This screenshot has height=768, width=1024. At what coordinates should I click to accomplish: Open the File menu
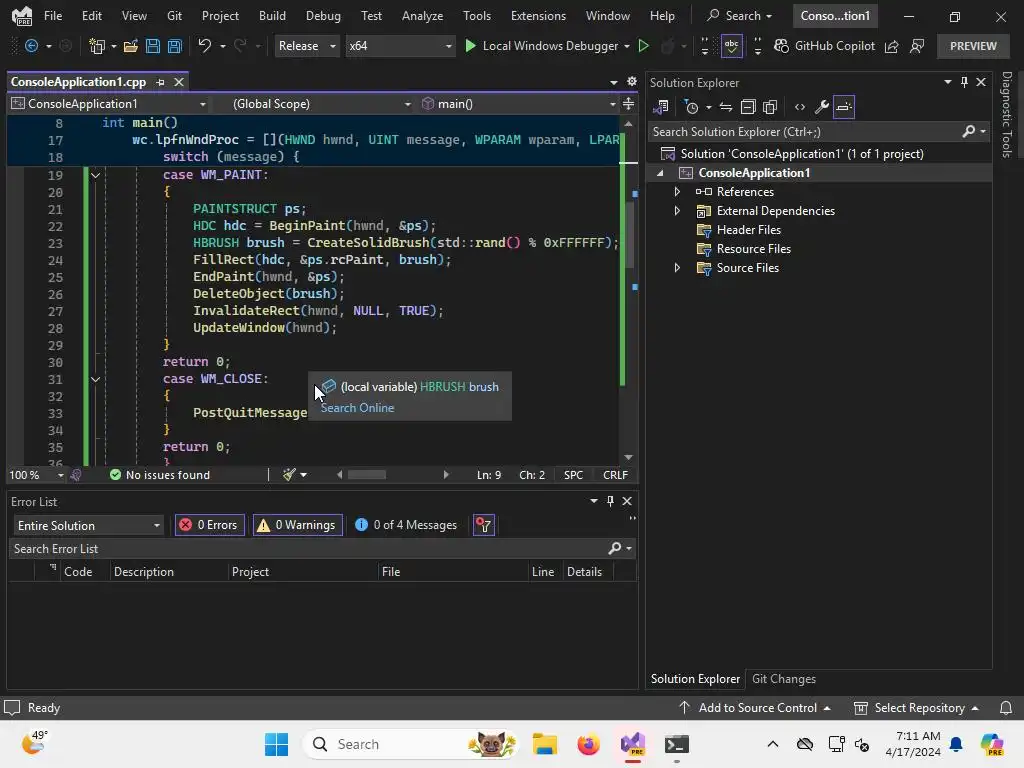point(53,16)
